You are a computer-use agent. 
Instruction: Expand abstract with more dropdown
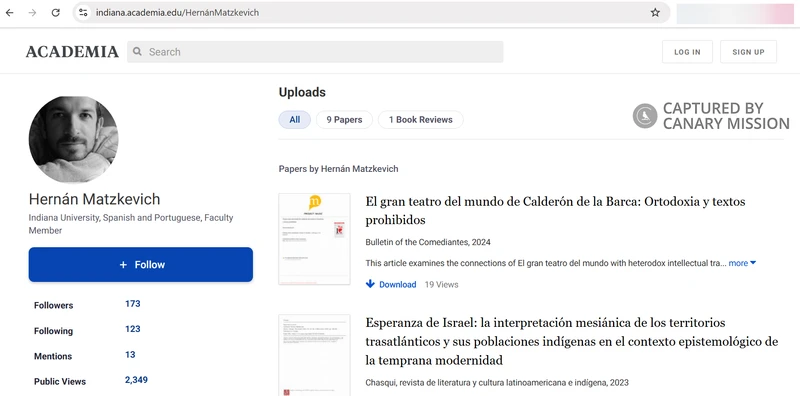[742, 263]
